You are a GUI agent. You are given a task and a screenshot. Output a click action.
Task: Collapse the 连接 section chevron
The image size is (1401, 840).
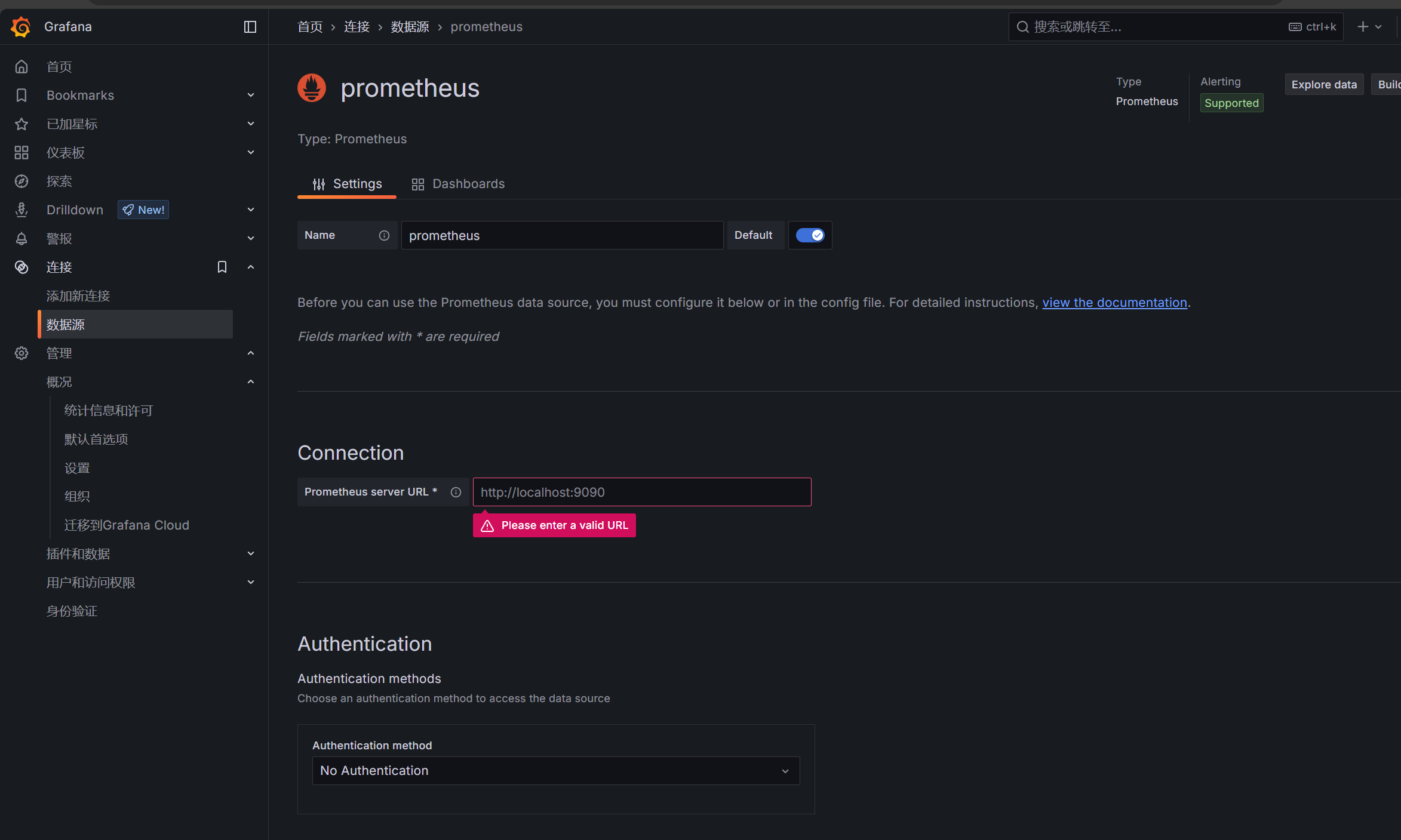coord(251,267)
